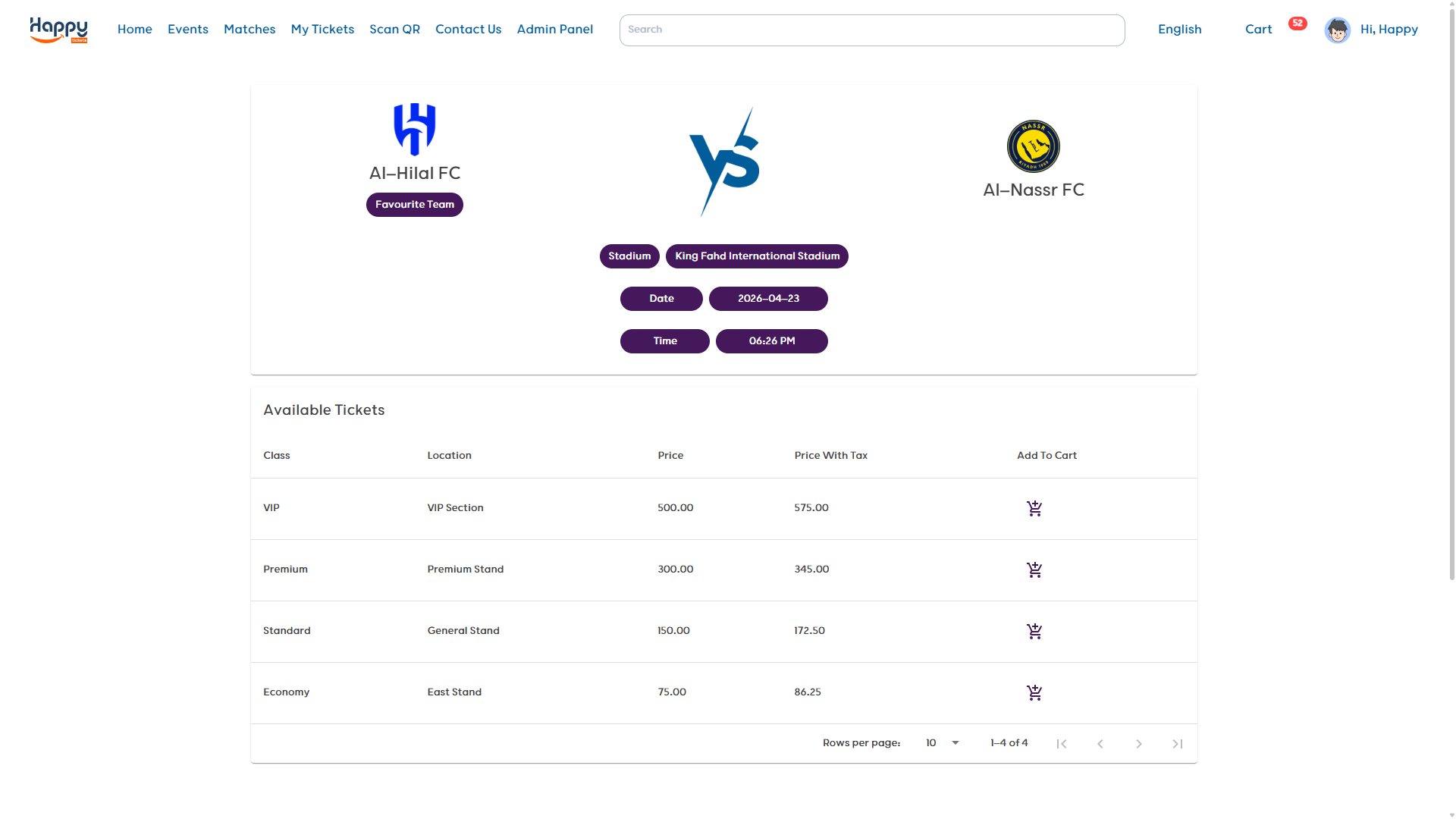Open the English language selector
This screenshot has height=819, width=1456.
1179,30
